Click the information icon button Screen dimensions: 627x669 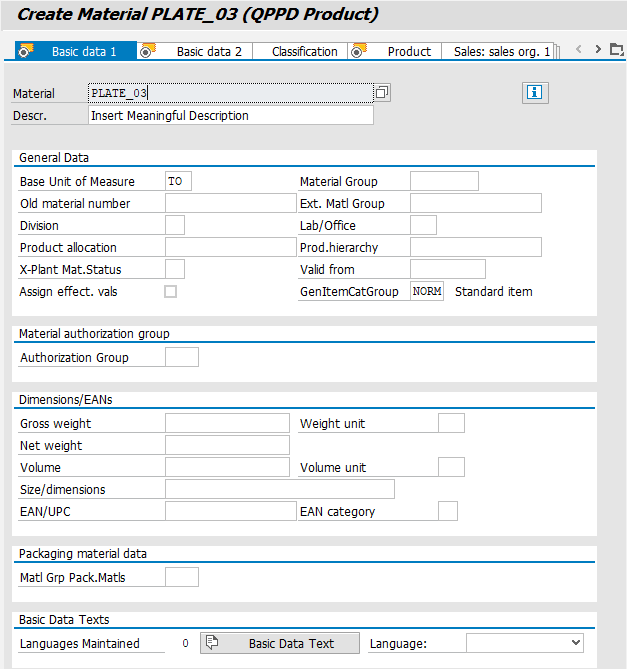tap(535, 93)
